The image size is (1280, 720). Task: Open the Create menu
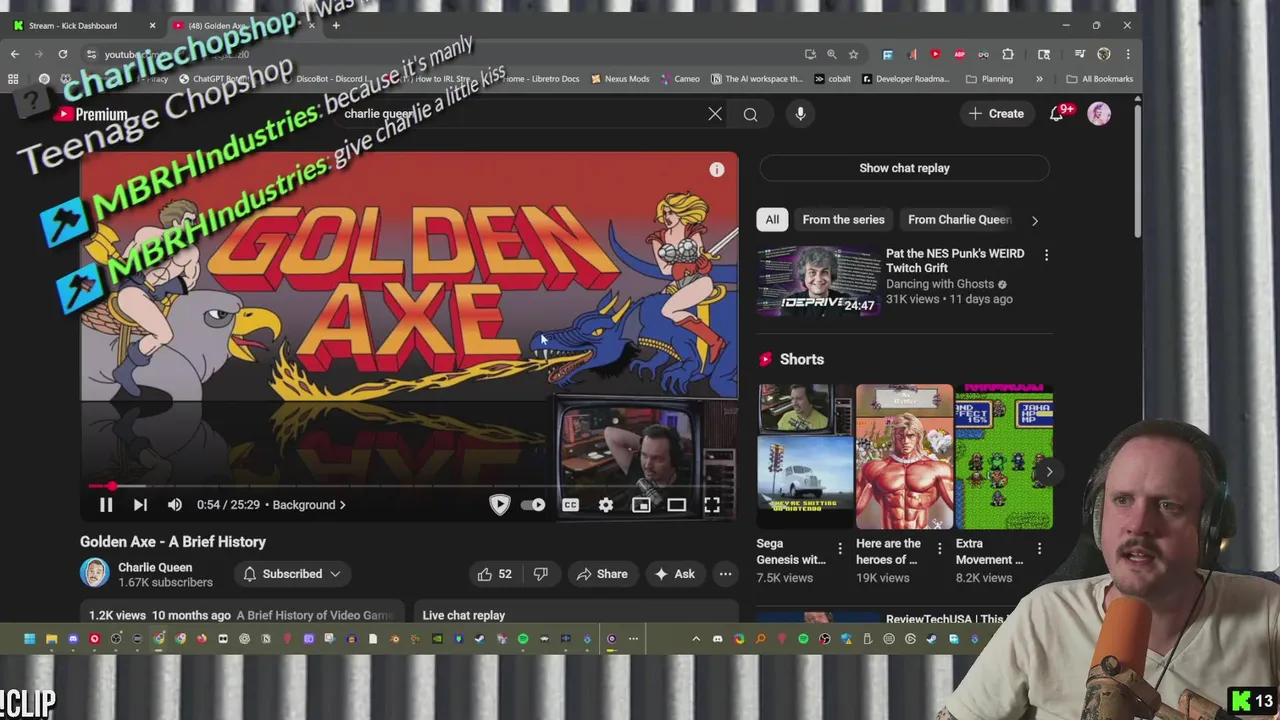click(x=996, y=114)
